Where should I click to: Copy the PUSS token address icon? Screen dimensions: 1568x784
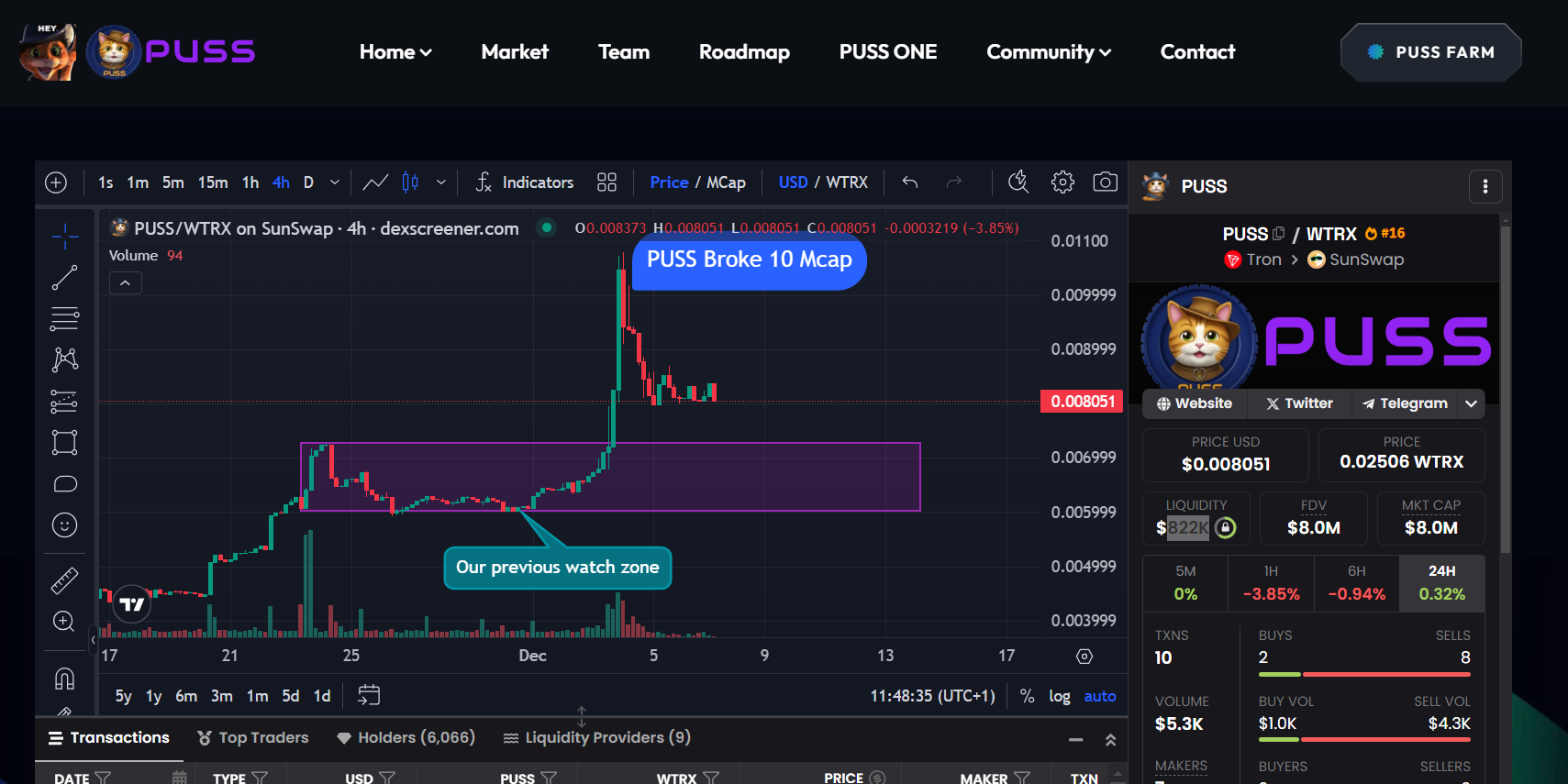[x=1279, y=234]
